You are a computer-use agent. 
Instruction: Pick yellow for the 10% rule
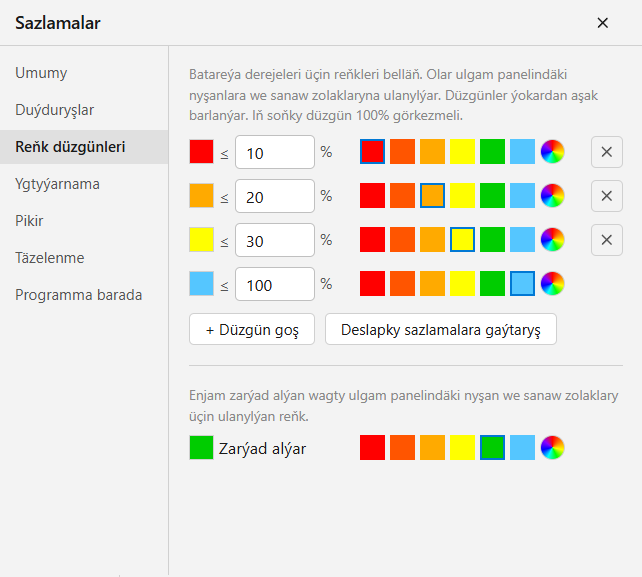(462, 152)
